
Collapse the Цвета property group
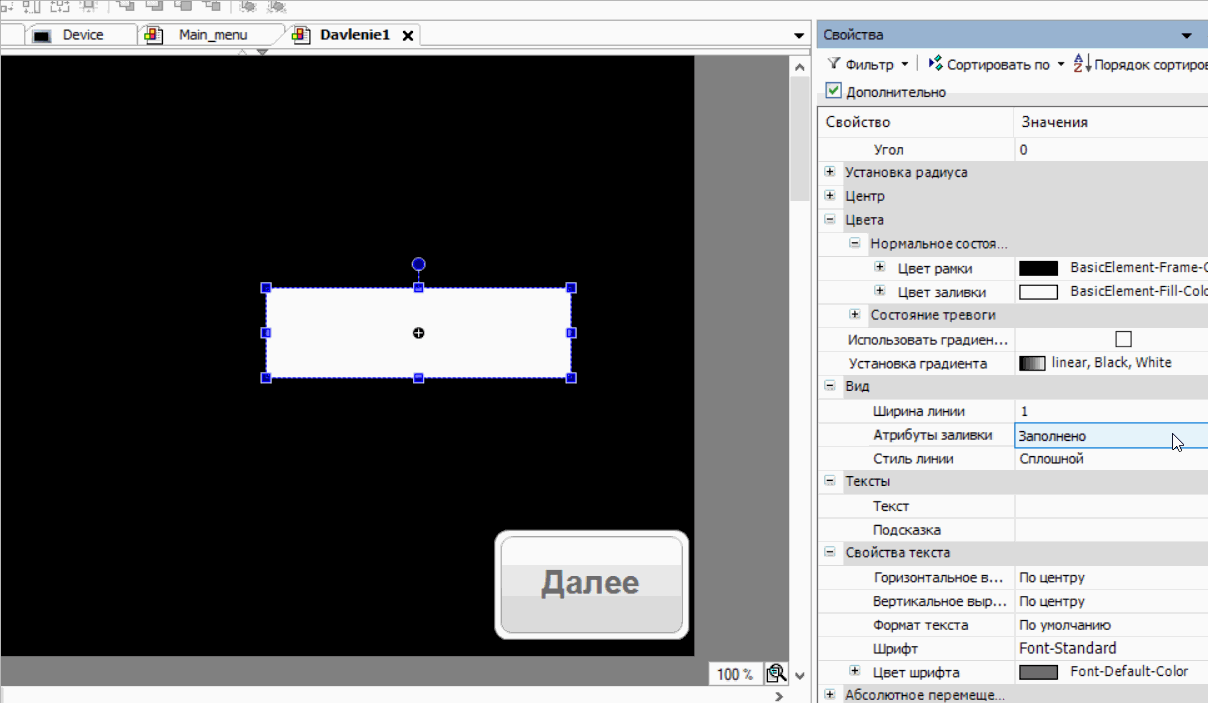pyautogui.click(x=830, y=219)
